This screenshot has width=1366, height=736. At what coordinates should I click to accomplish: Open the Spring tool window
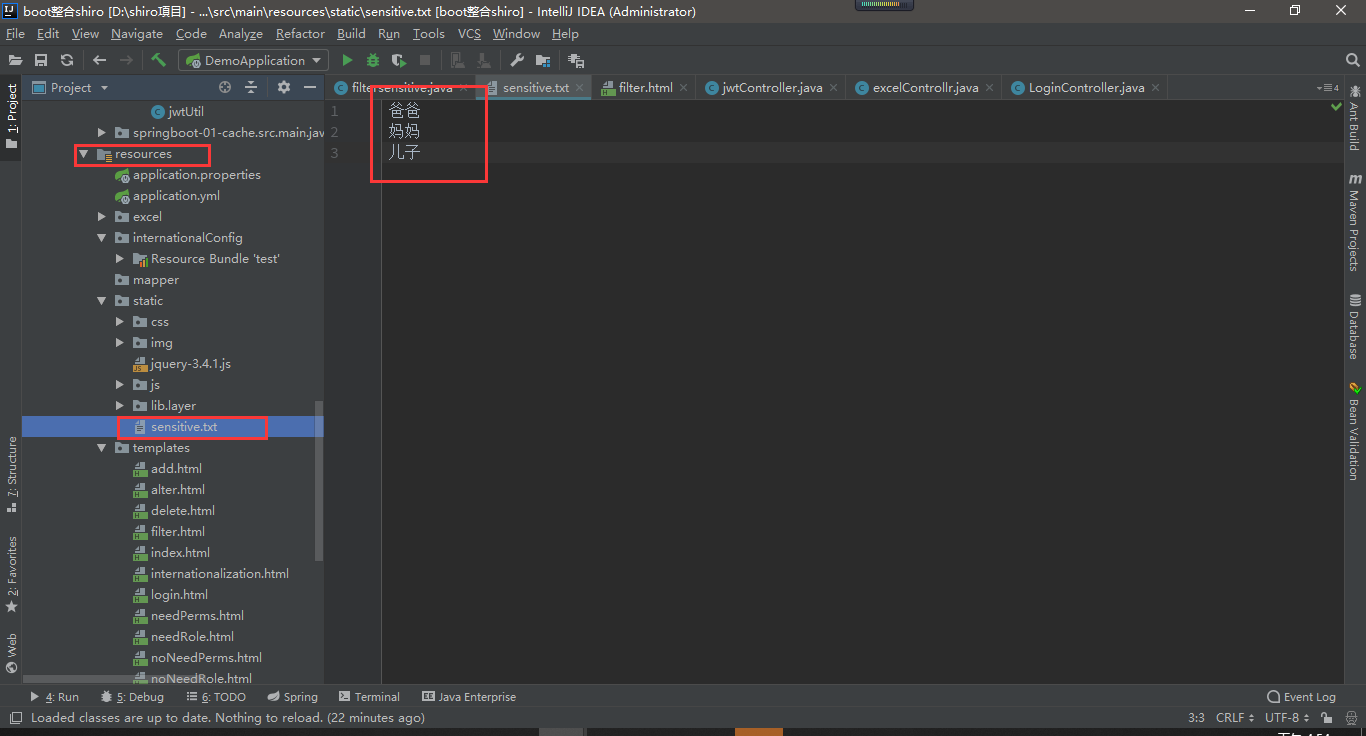click(x=292, y=697)
